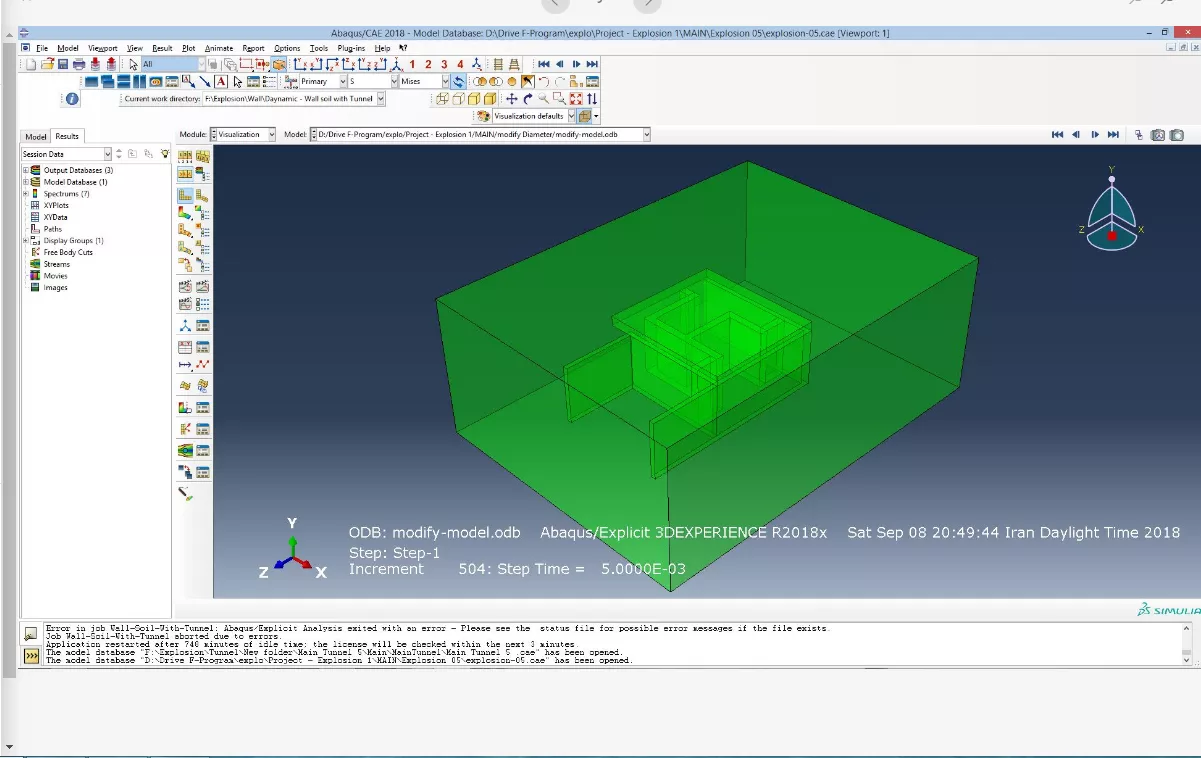The width and height of the screenshot is (1201, 758).
Task: Select Movies in results tree
Action: [55, 276]
